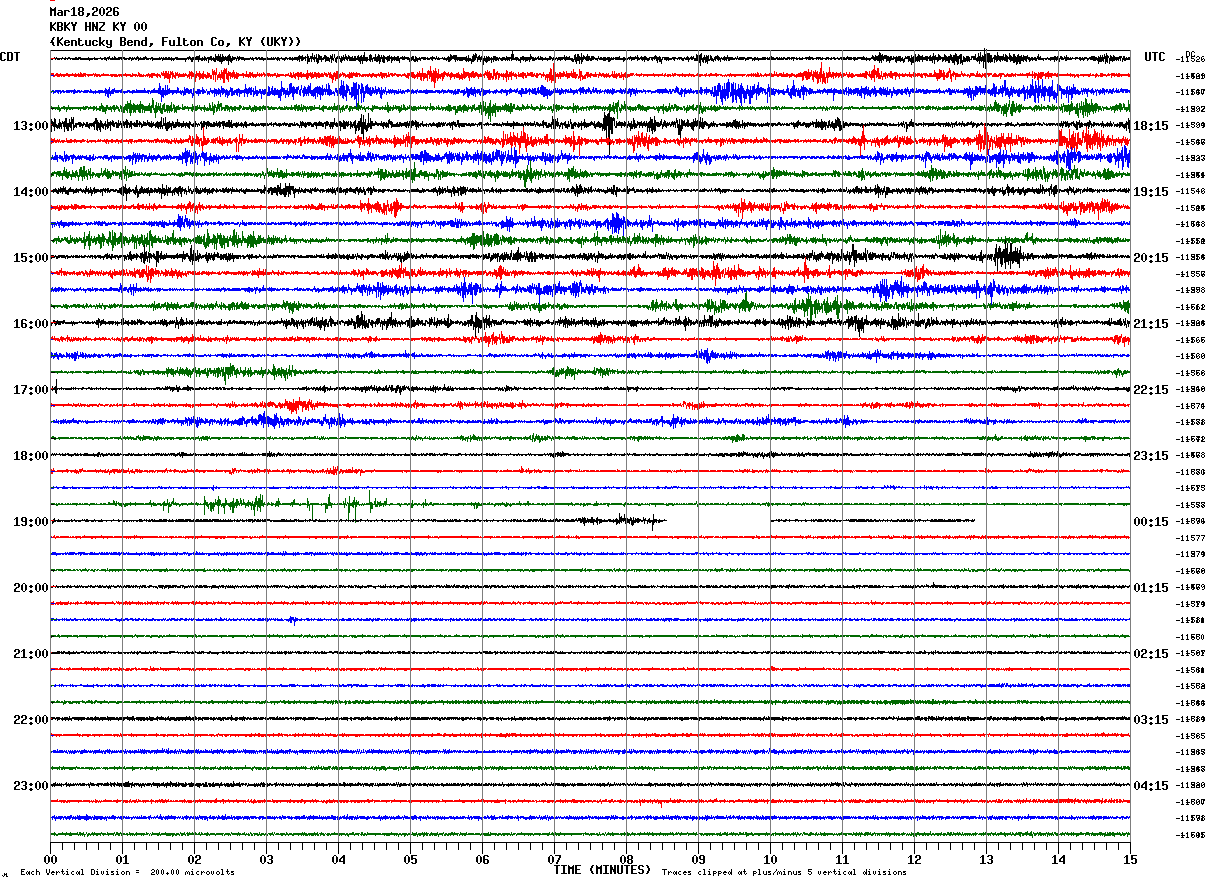Image resolution: width=1210 pixels, height=886 pixels.
Task: Click minute tick label 00 on x-axis
Action: click(x=50, y=859)
